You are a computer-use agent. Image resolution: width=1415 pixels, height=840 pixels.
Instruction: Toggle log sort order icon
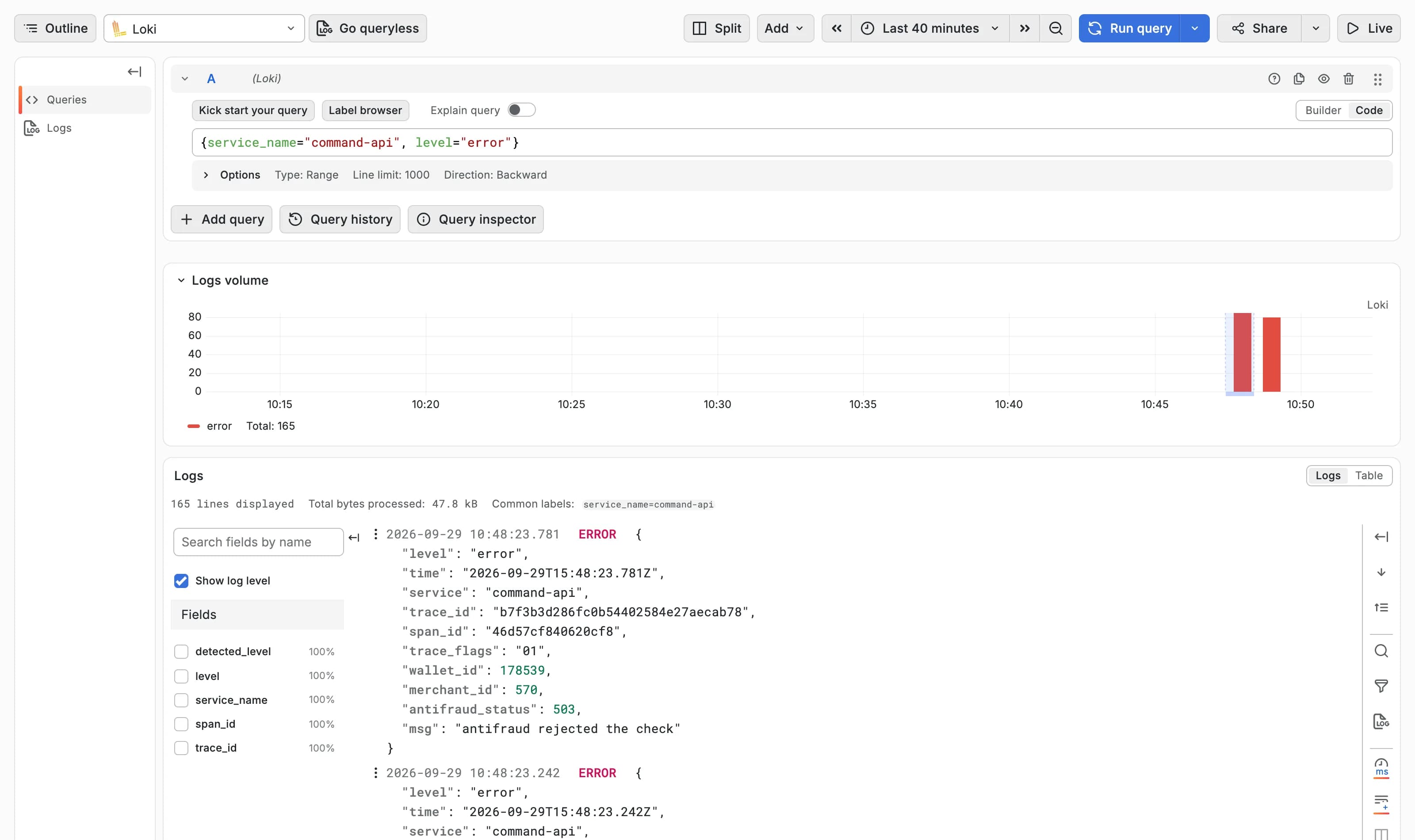pyautogui.click(x=1381, y=572)
